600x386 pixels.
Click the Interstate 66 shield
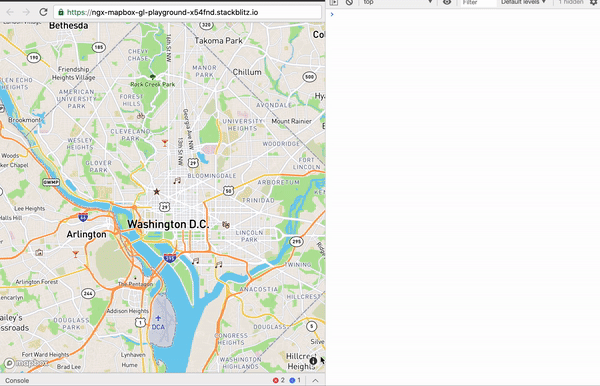pos(83,217)
